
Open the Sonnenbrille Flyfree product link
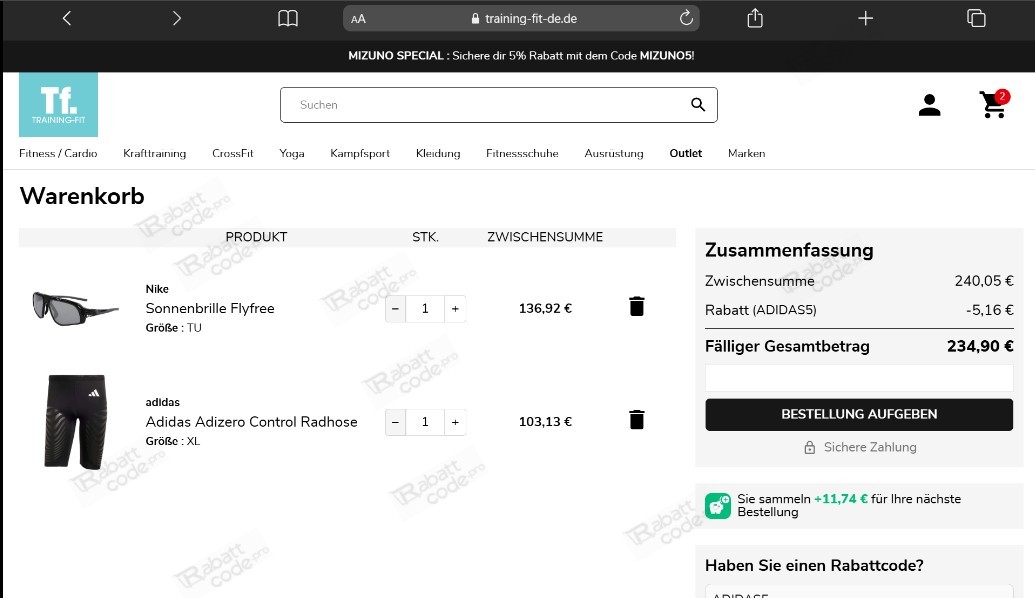click(210, 308)
